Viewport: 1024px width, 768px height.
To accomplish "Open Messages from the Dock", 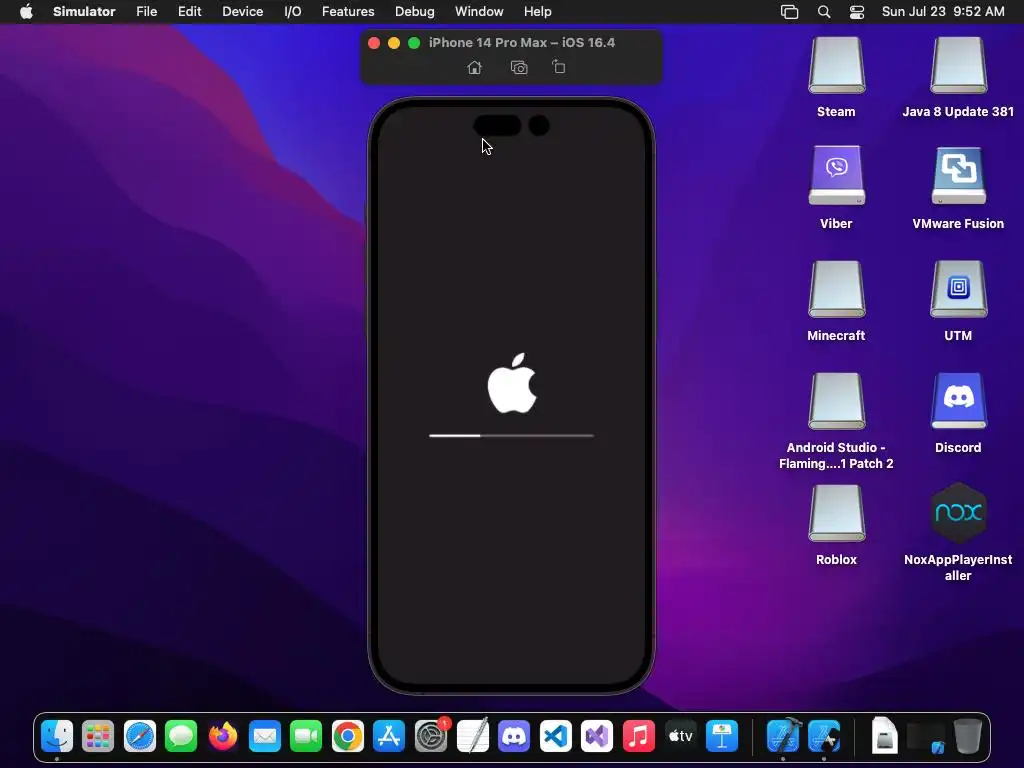I will pyautogui.click(x=181, y=736).
